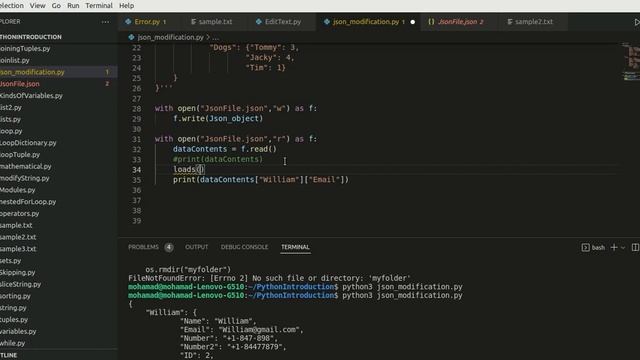The image size is (640, 360).
Task: Open sample2.txt in Explorer
Action: click(x=59, y=237)
